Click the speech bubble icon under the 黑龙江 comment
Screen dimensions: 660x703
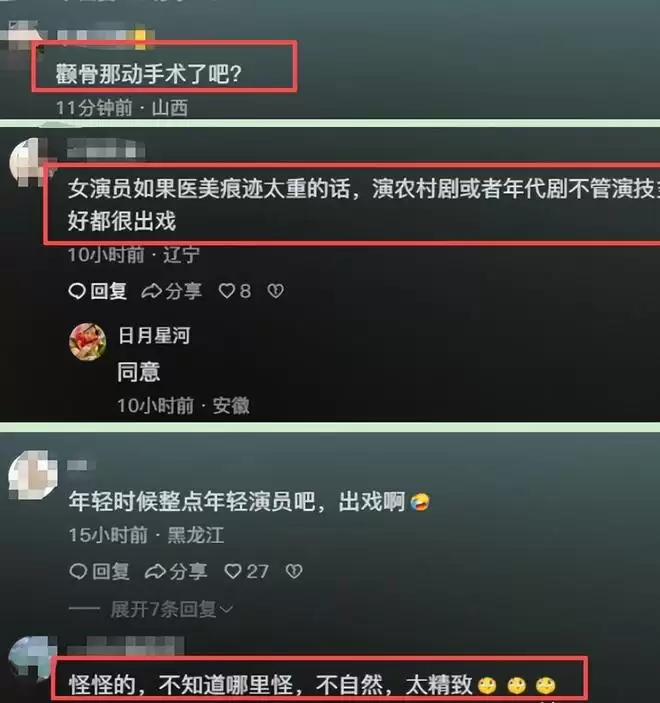coord(78,571)
